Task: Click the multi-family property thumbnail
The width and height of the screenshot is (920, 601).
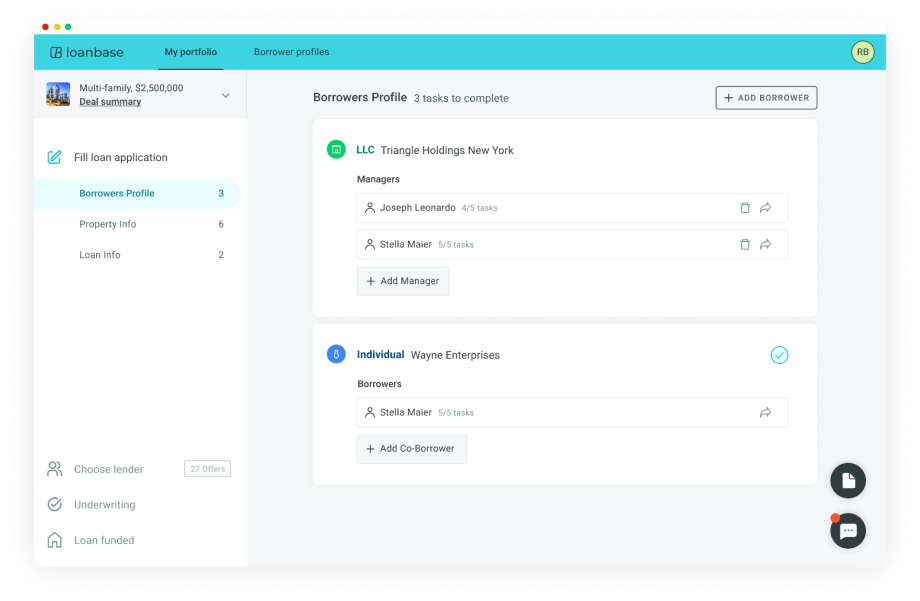Action: tap(58, 94)
